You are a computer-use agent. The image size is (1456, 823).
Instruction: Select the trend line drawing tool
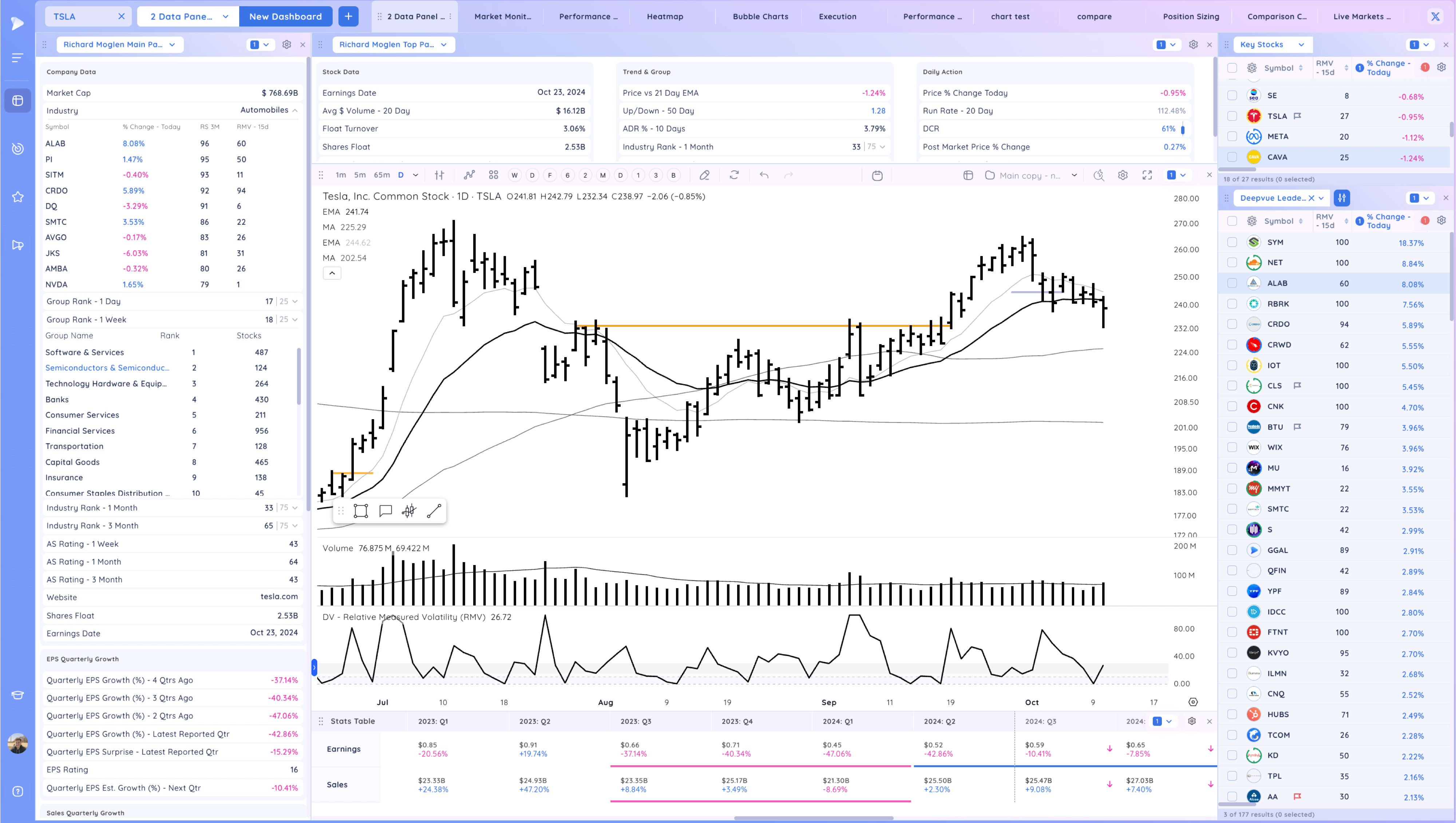click(434, 511)
